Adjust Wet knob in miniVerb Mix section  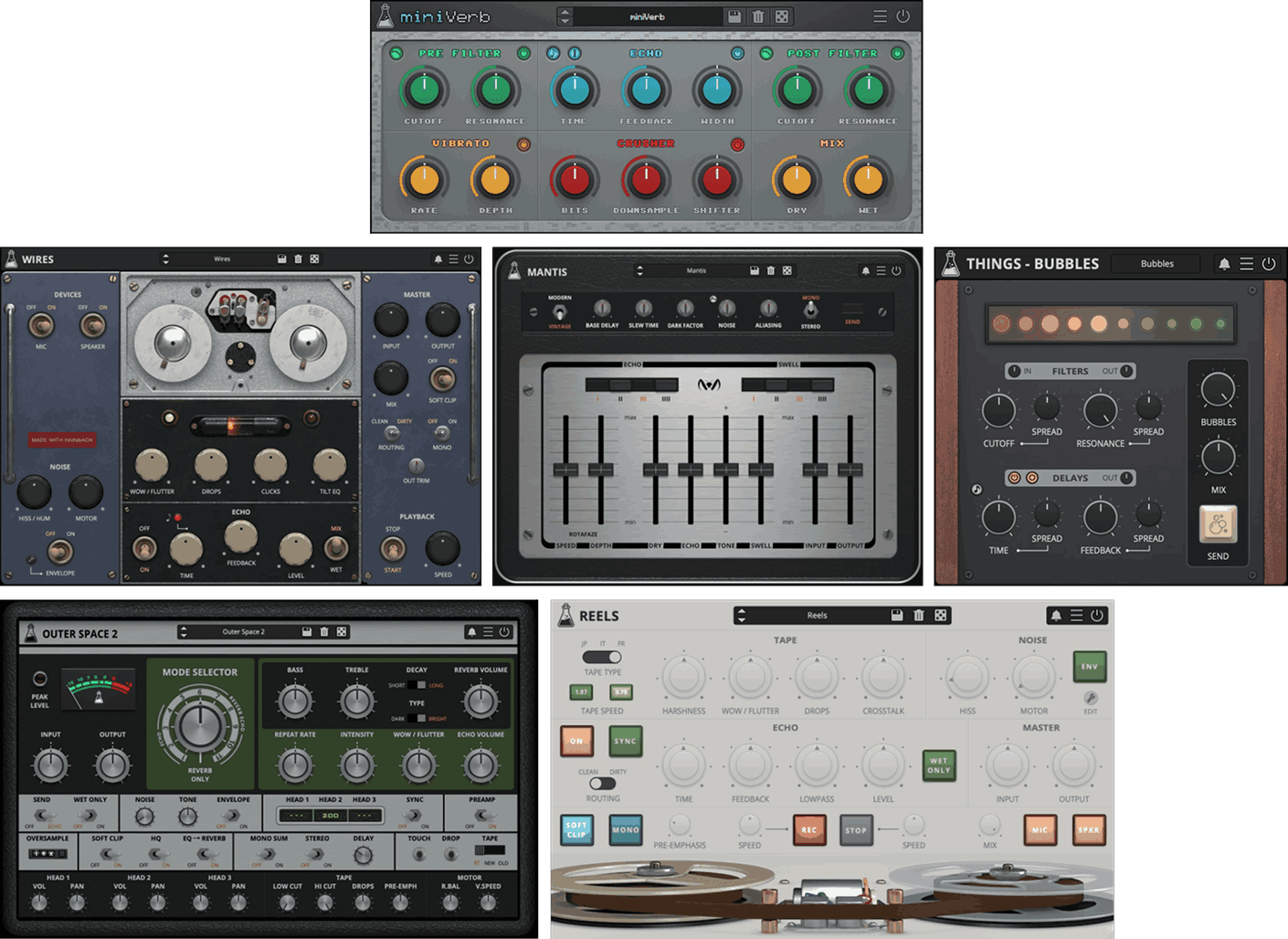868,180
